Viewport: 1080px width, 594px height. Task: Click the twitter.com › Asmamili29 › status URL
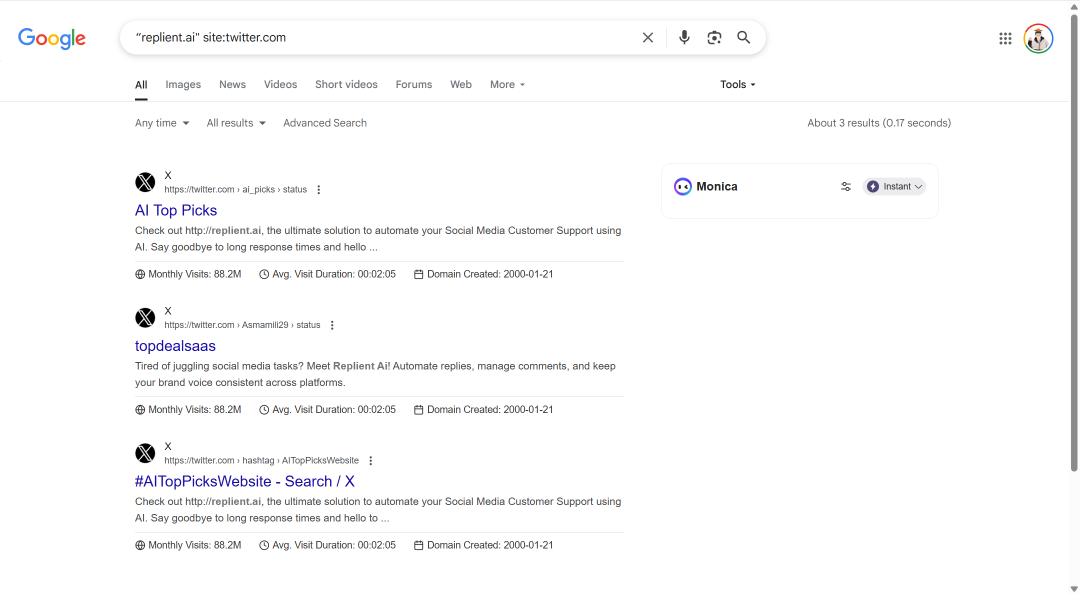pos(242,325)
